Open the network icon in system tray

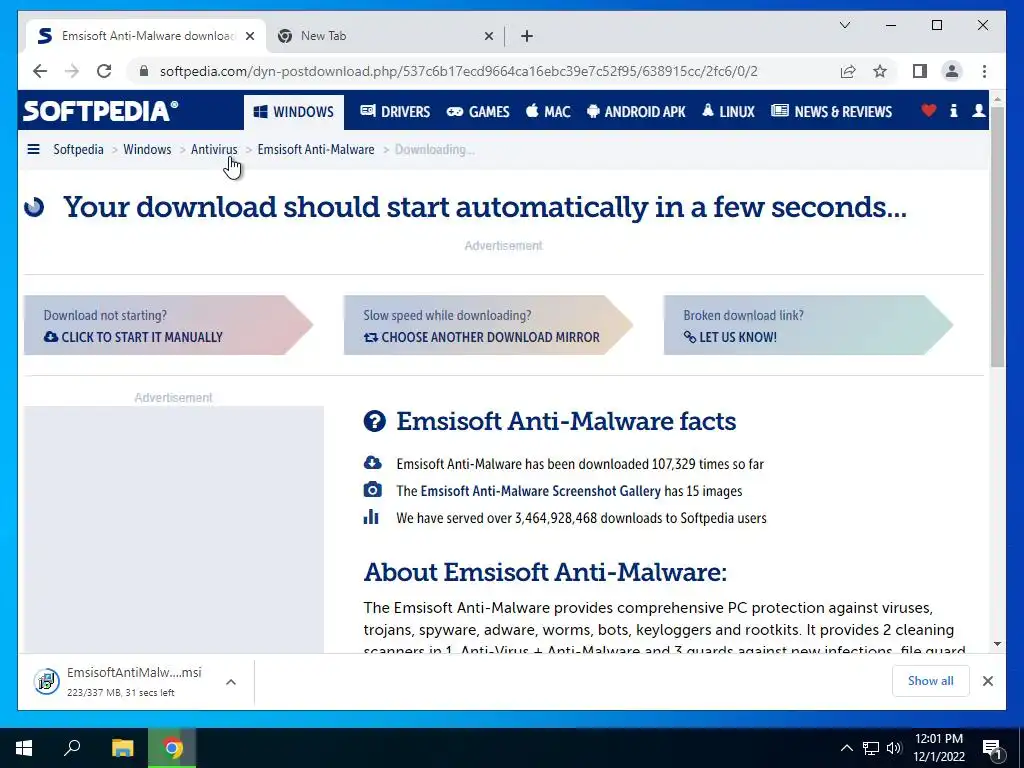[871, 748]
